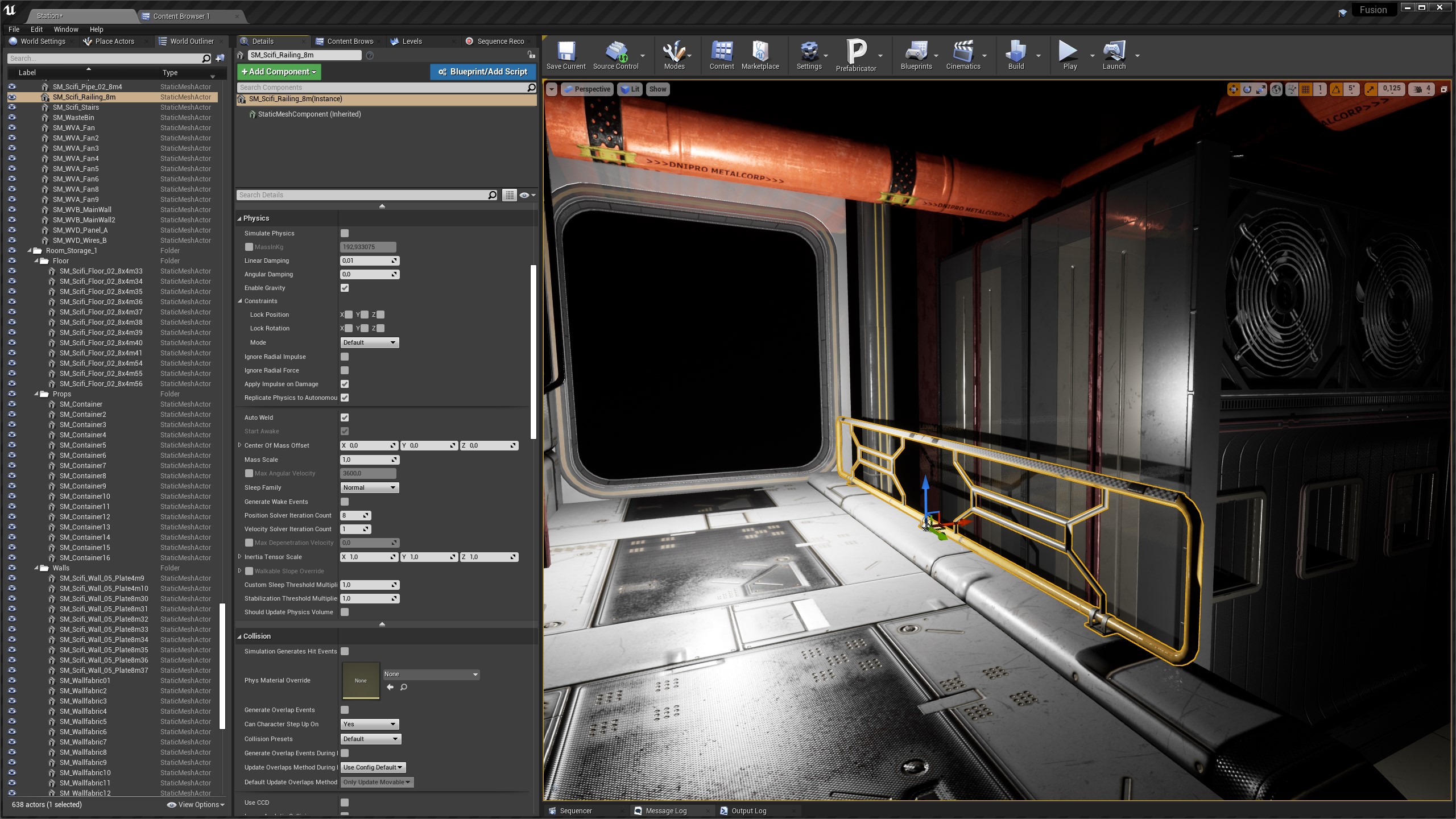This screenshot has height=819, width=1456.
Task: Click the Prefabricator toolbar icon
Action: [x=856, y=55]
